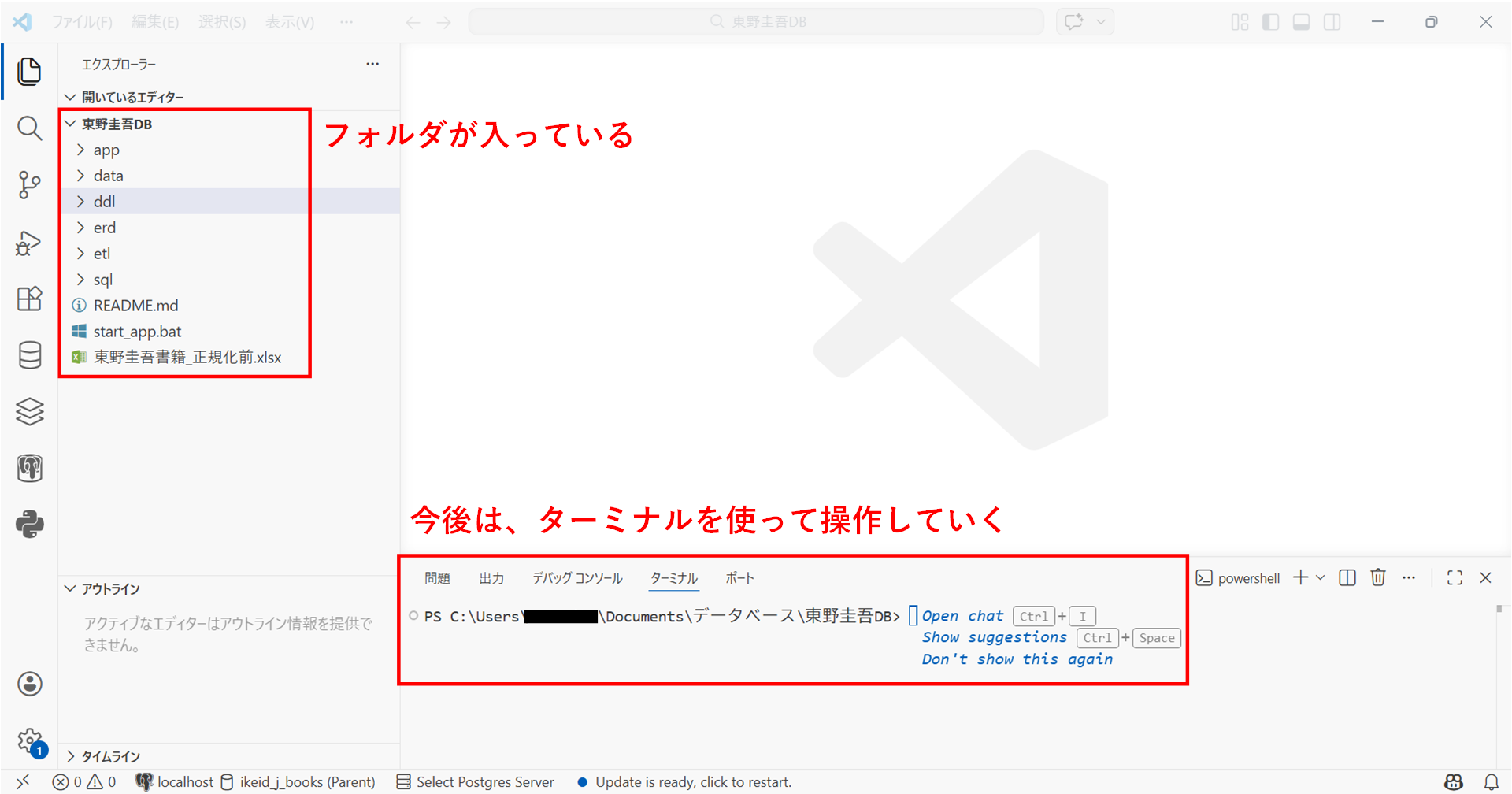This screenshot has height=794, width=1512.
Task: Open the ファイル(F) menu
Action: (82, 22)
